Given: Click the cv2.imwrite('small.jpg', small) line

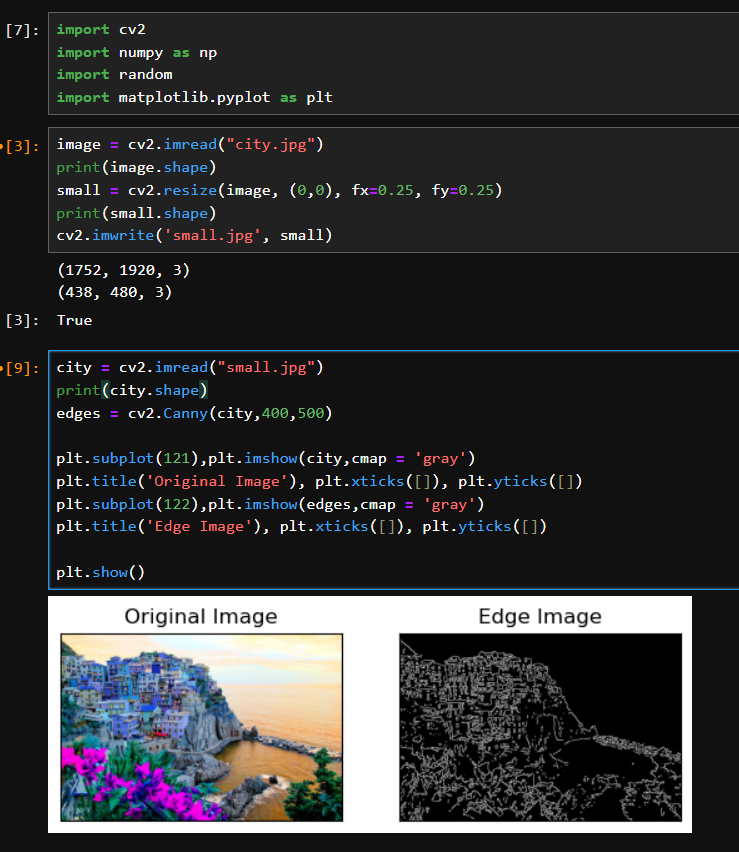Looking at the screenshot, I should click(195, 235).
